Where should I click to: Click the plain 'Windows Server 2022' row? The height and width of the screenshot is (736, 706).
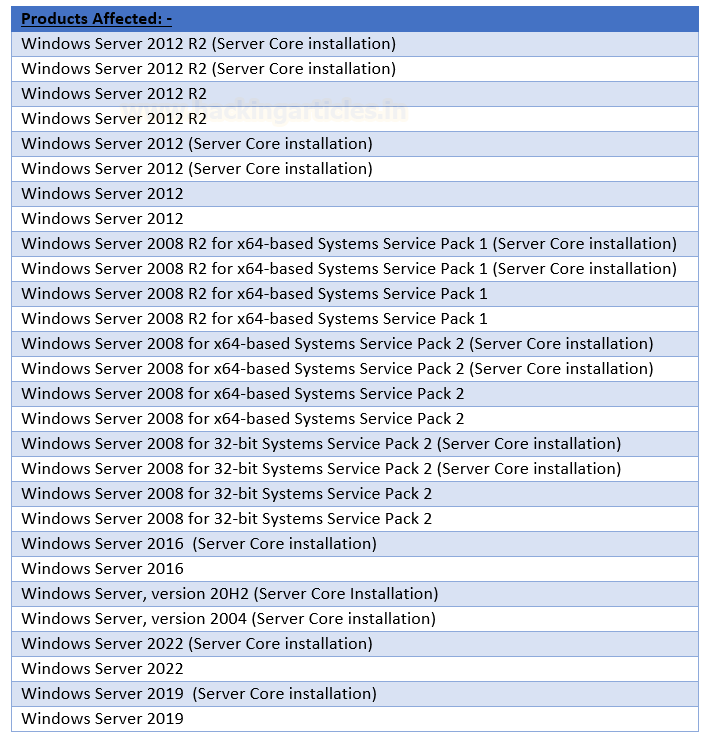(x=355, y=669)
